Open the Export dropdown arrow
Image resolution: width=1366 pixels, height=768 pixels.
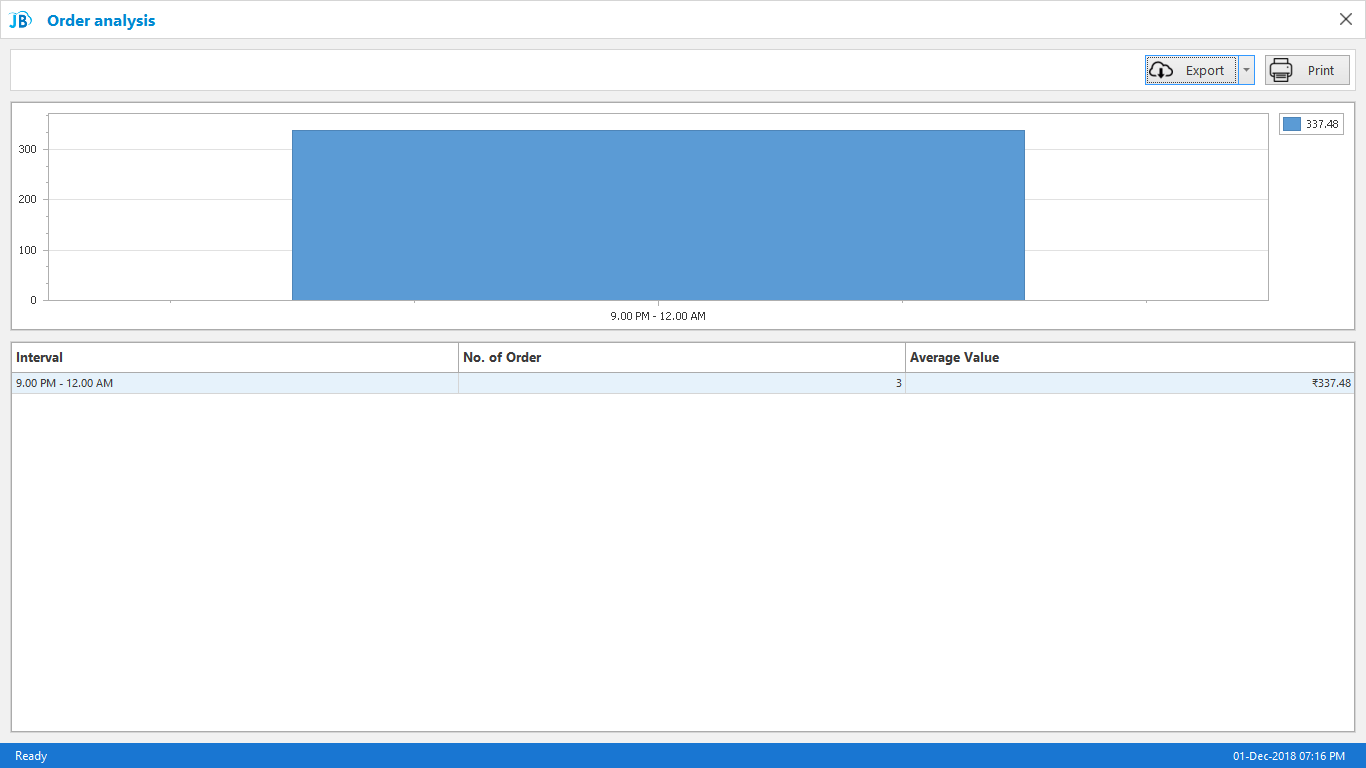[1246, 70]
